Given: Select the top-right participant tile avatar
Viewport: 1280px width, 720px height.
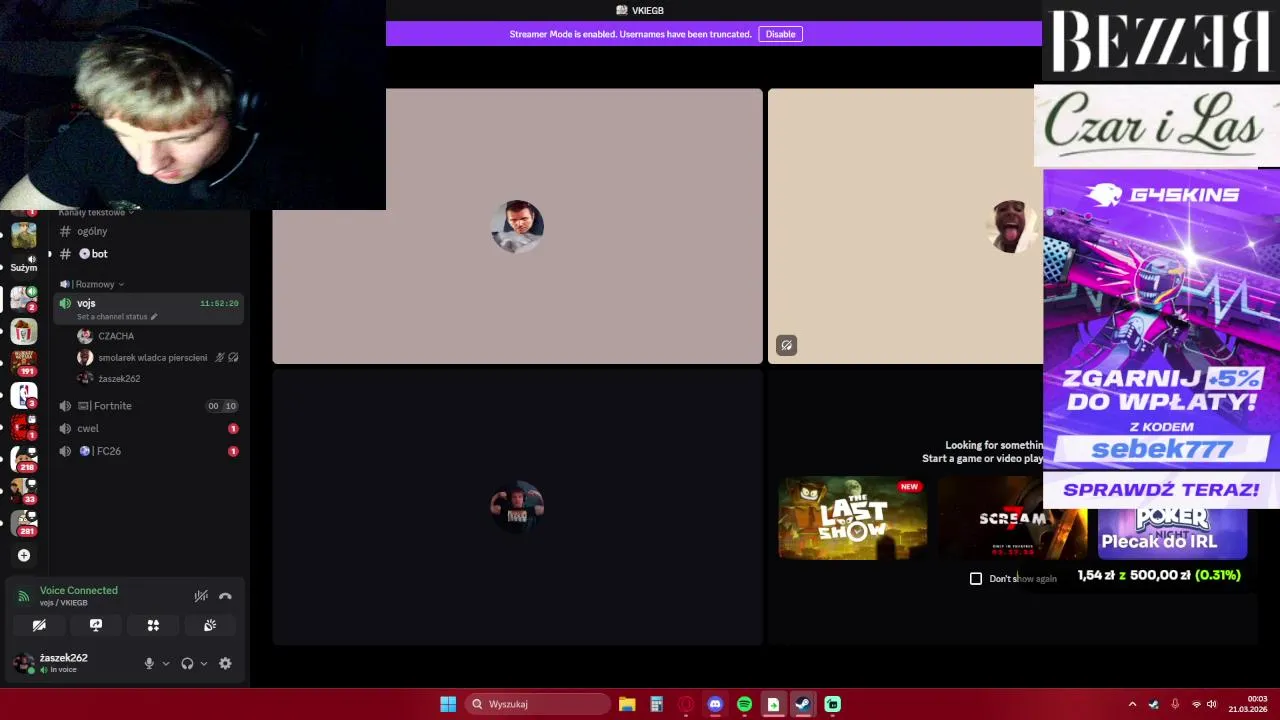Looking at the screenshot, I should pos(1013,226).
